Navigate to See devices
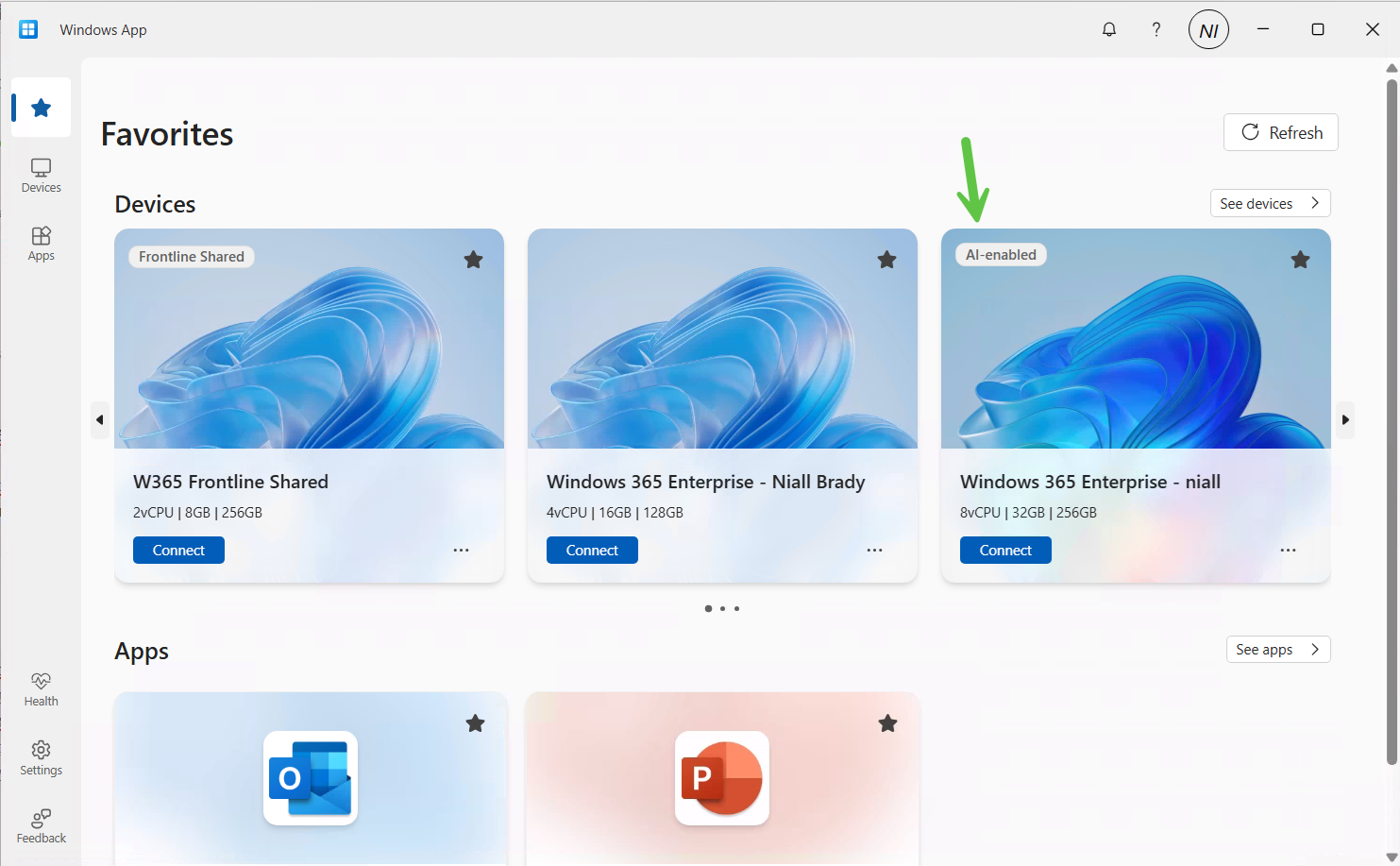 click(1270, 203)
